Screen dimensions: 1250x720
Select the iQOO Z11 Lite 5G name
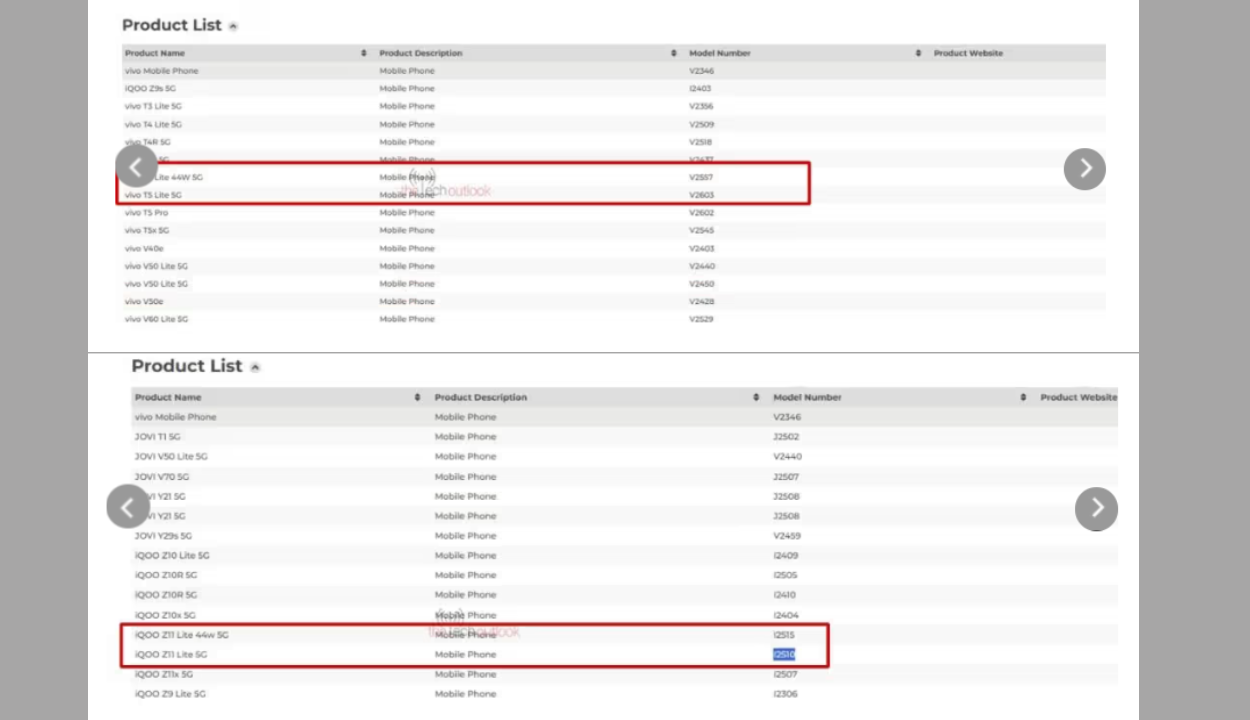tap(171, 655)
